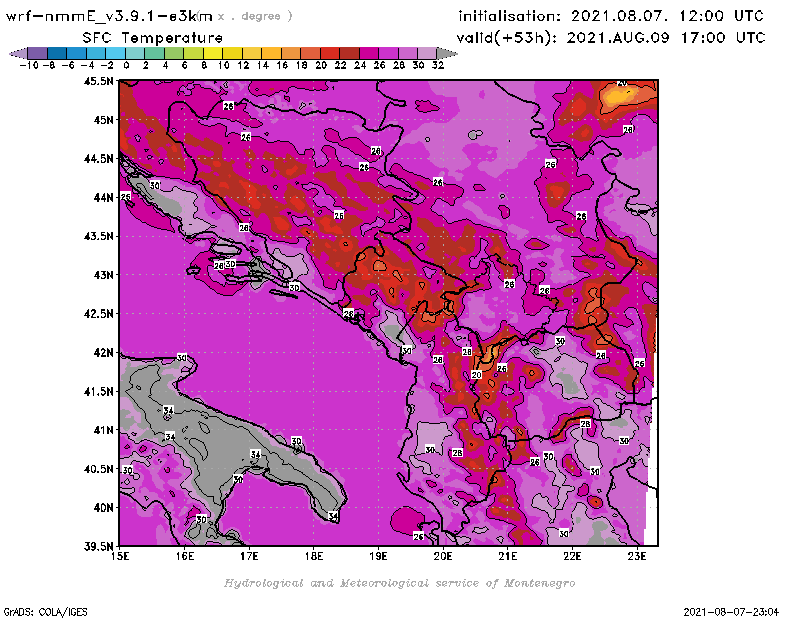Select the pale lilac 30 to 32 legend swatch
Viewport: 800px width, 618px height.
(428, 53)
